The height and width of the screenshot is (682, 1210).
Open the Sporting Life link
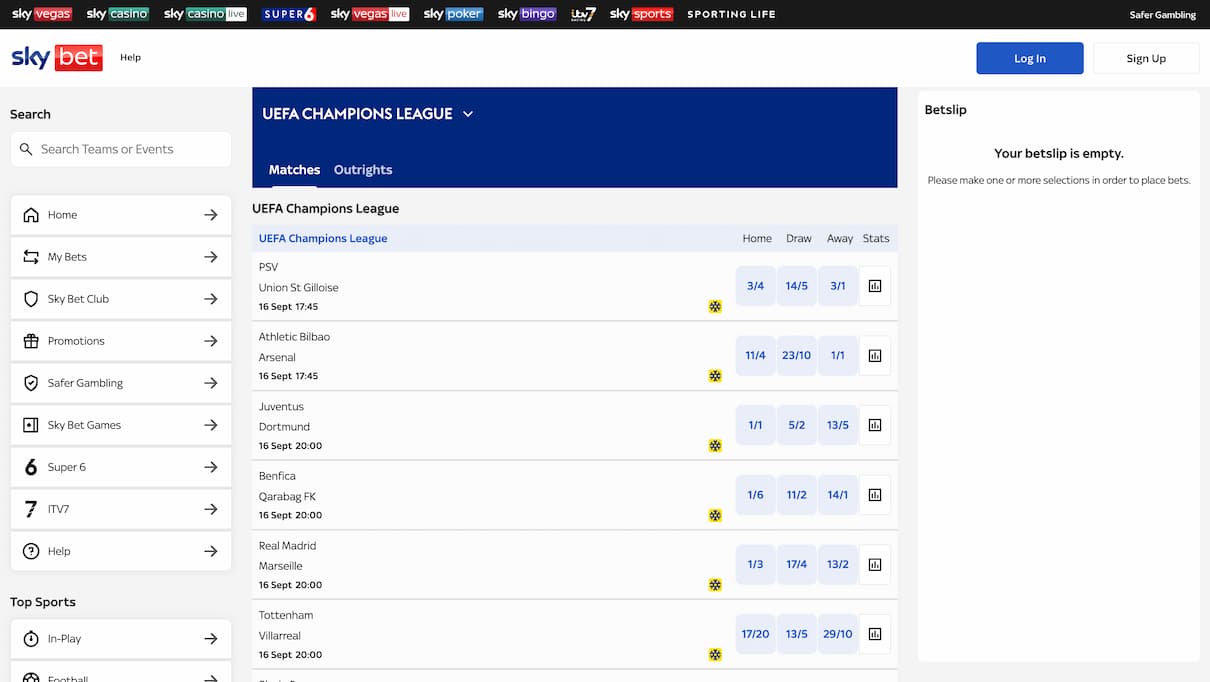(x=731, y=14)
